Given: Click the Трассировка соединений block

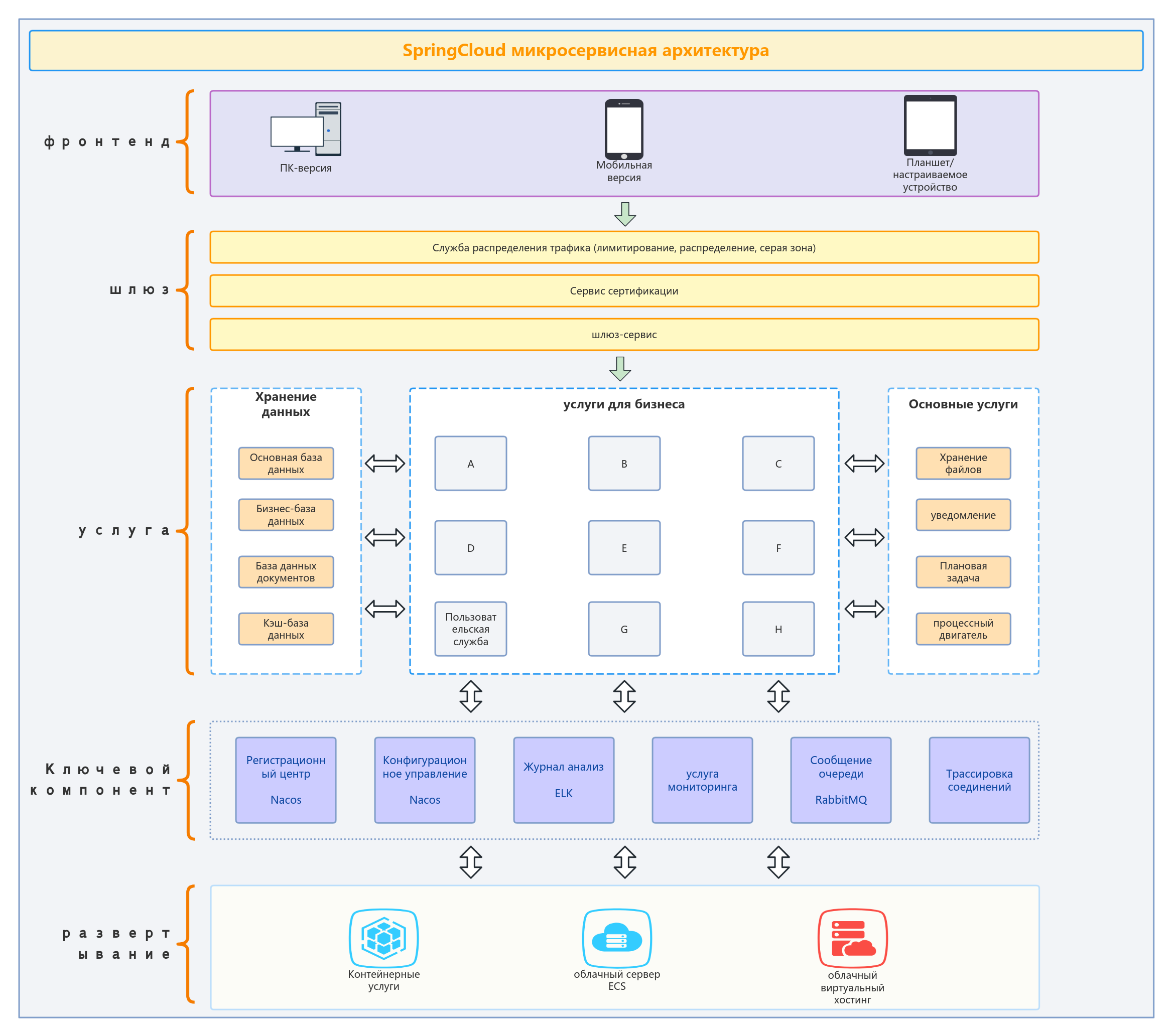Looking at the screenshot, I should click(979, 781).
